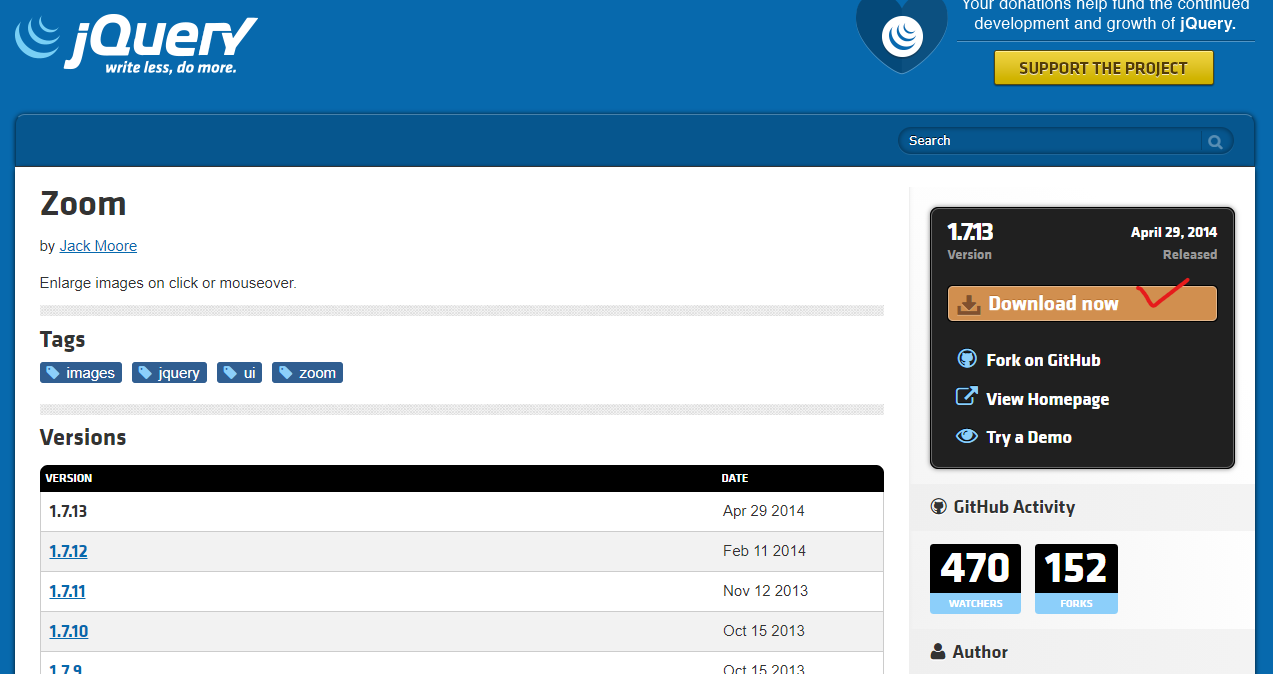Select the jquery tag

(169, 373)
